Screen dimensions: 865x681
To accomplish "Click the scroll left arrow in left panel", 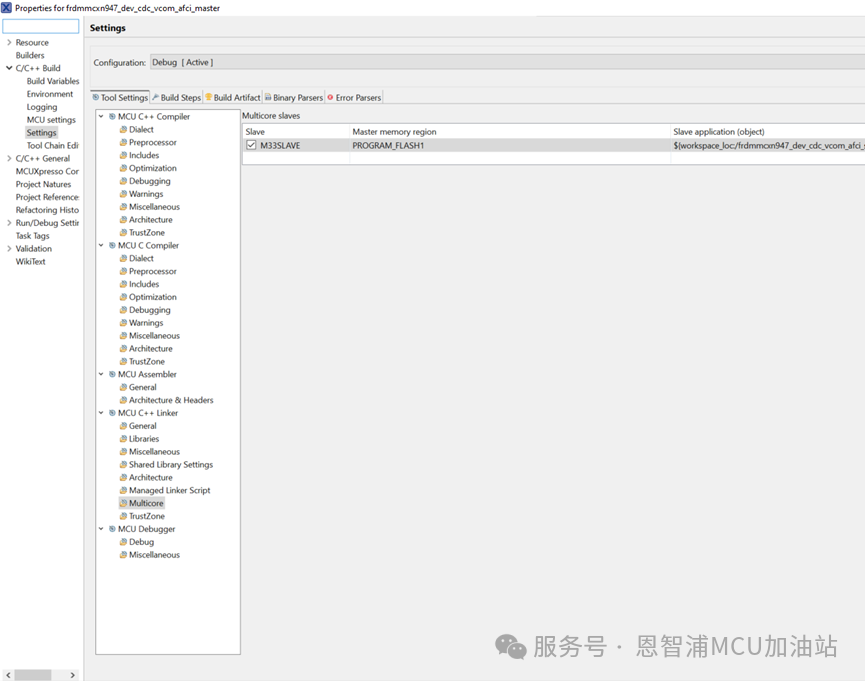I will click(8, 675).
